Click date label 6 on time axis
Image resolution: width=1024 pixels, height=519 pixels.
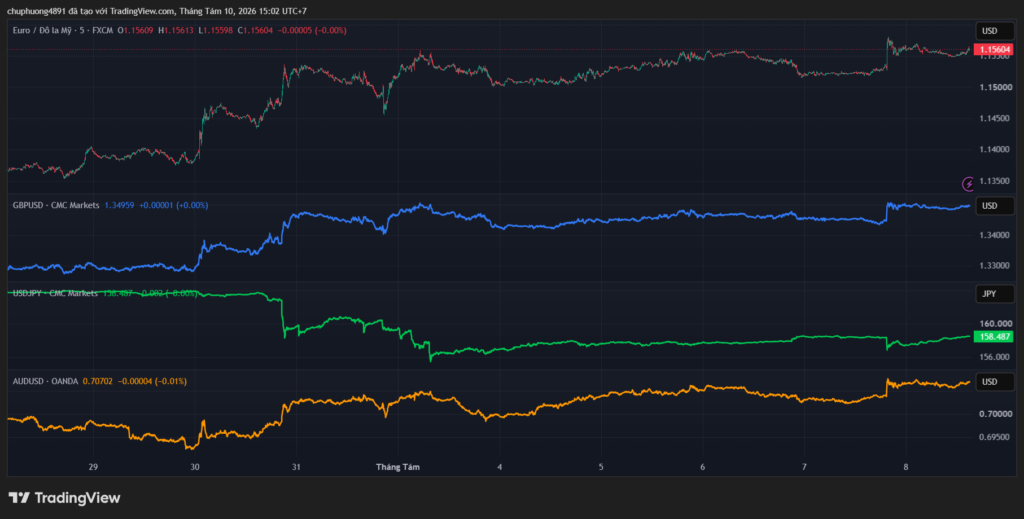point(703,467)
